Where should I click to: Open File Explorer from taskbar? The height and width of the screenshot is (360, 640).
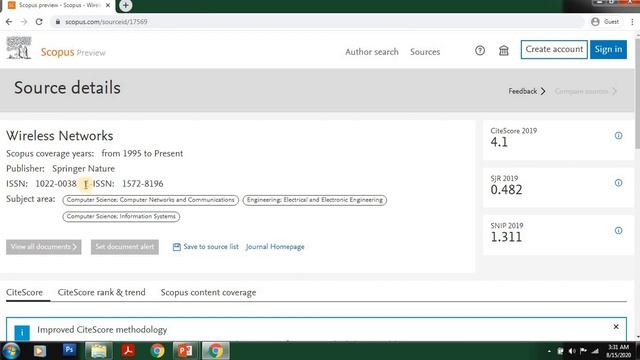tap(98, 351)
